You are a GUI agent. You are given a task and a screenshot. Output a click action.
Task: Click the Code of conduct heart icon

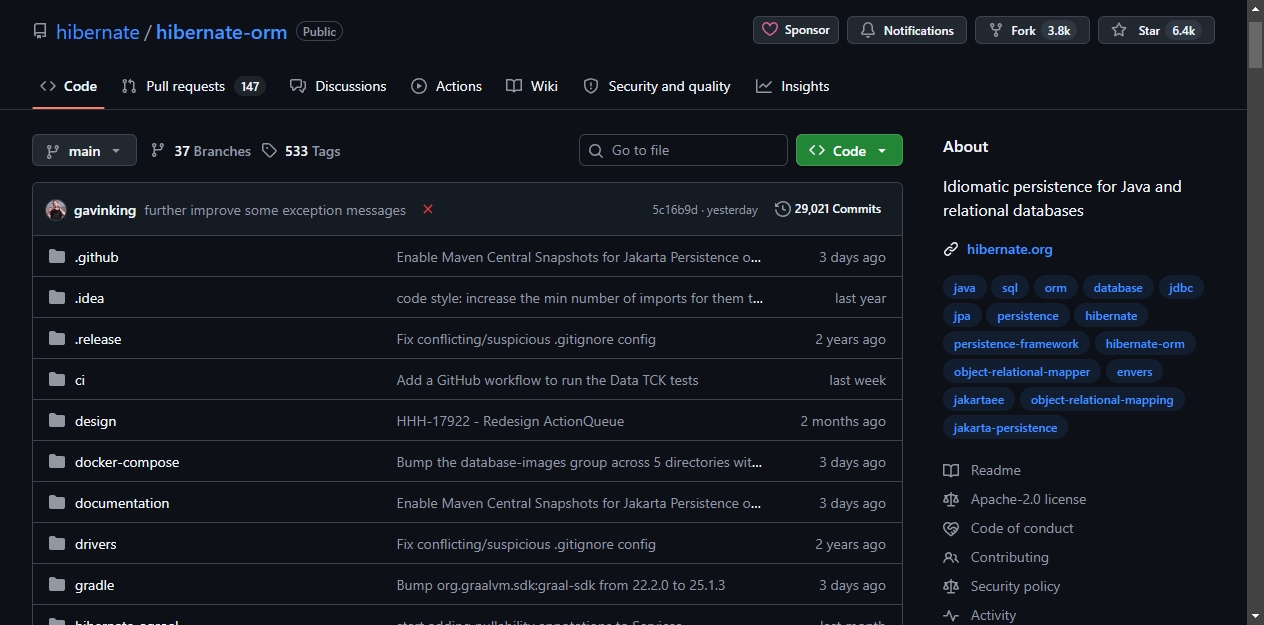click(951, 528)
